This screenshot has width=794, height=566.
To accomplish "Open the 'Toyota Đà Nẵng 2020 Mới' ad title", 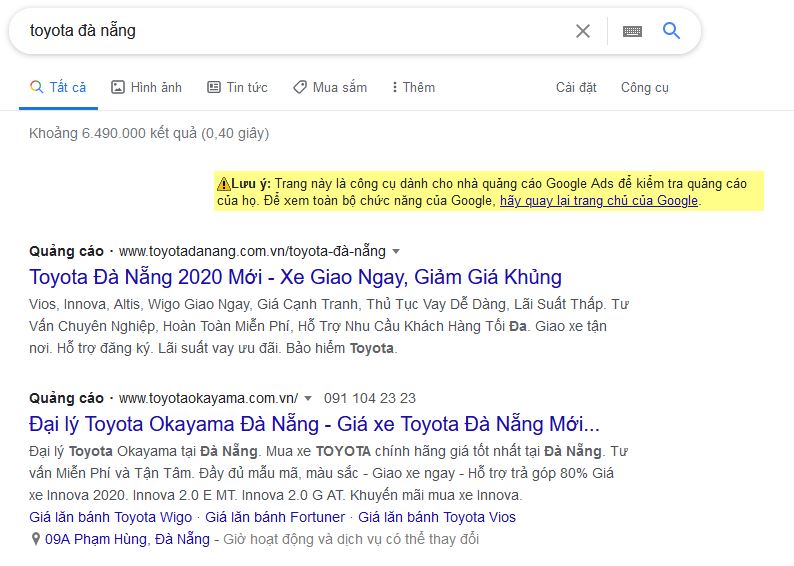I will 295,277.
